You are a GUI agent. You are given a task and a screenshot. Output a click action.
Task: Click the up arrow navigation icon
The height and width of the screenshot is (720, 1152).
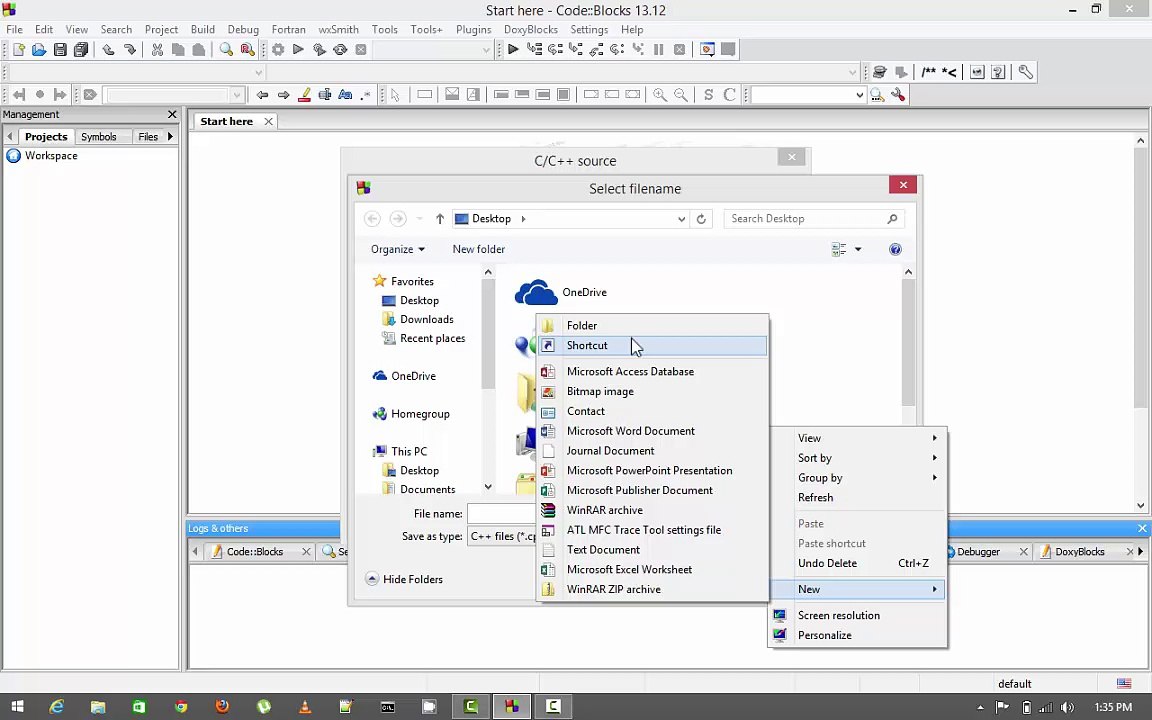coord(439,219)
